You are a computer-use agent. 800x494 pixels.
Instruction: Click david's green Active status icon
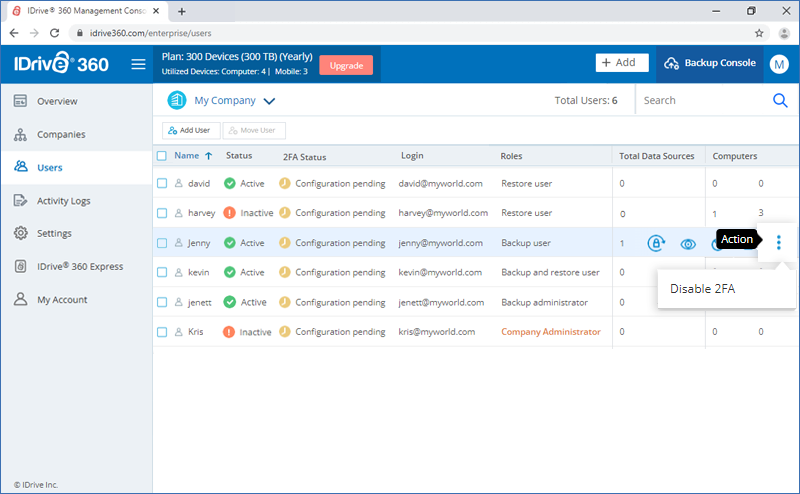(x=230, y=183)
